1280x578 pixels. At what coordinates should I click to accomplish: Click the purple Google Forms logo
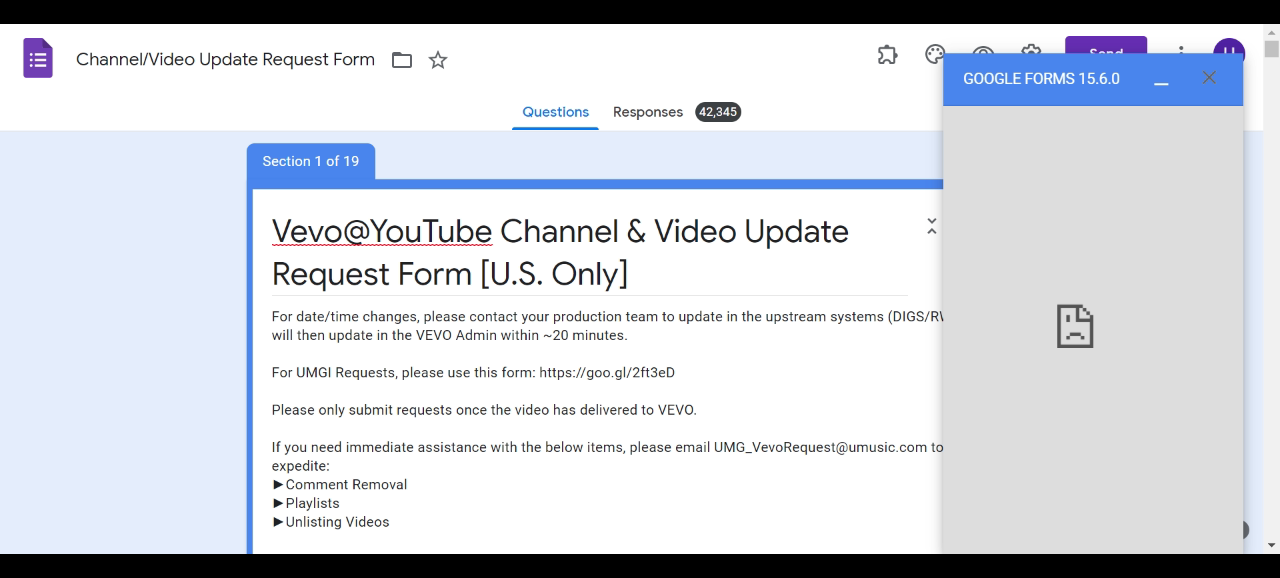coord(37,57)
